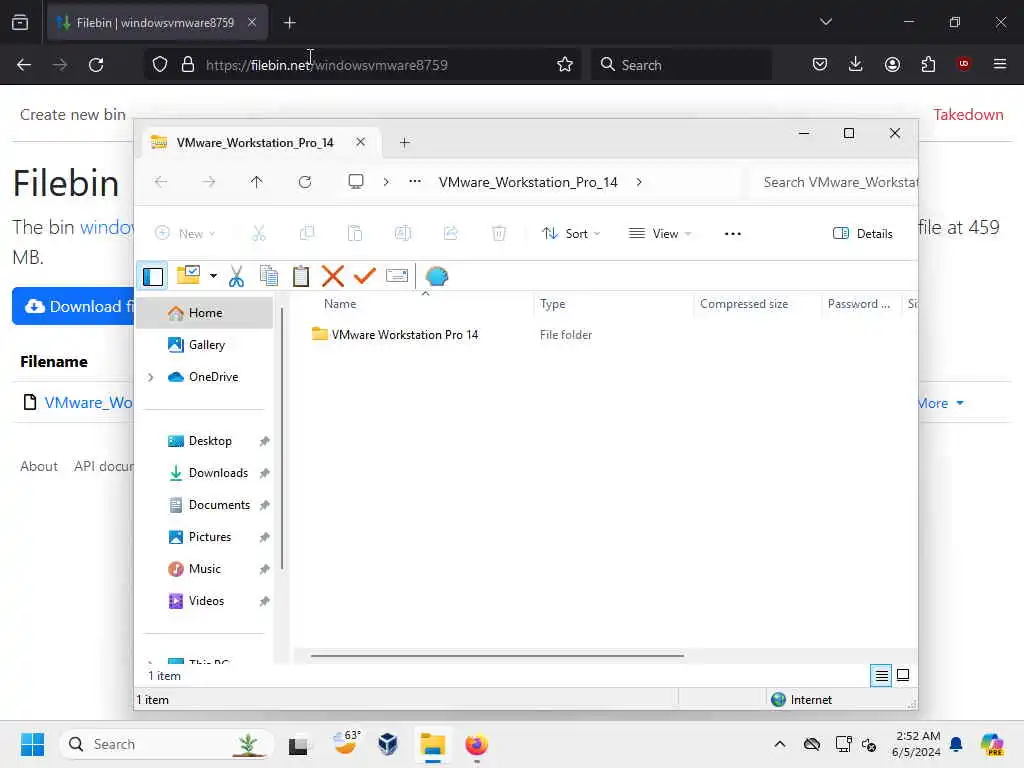Reload the Filebin page in Firefox
This screenshot has height=768, width=1024.
pos(96,64)
